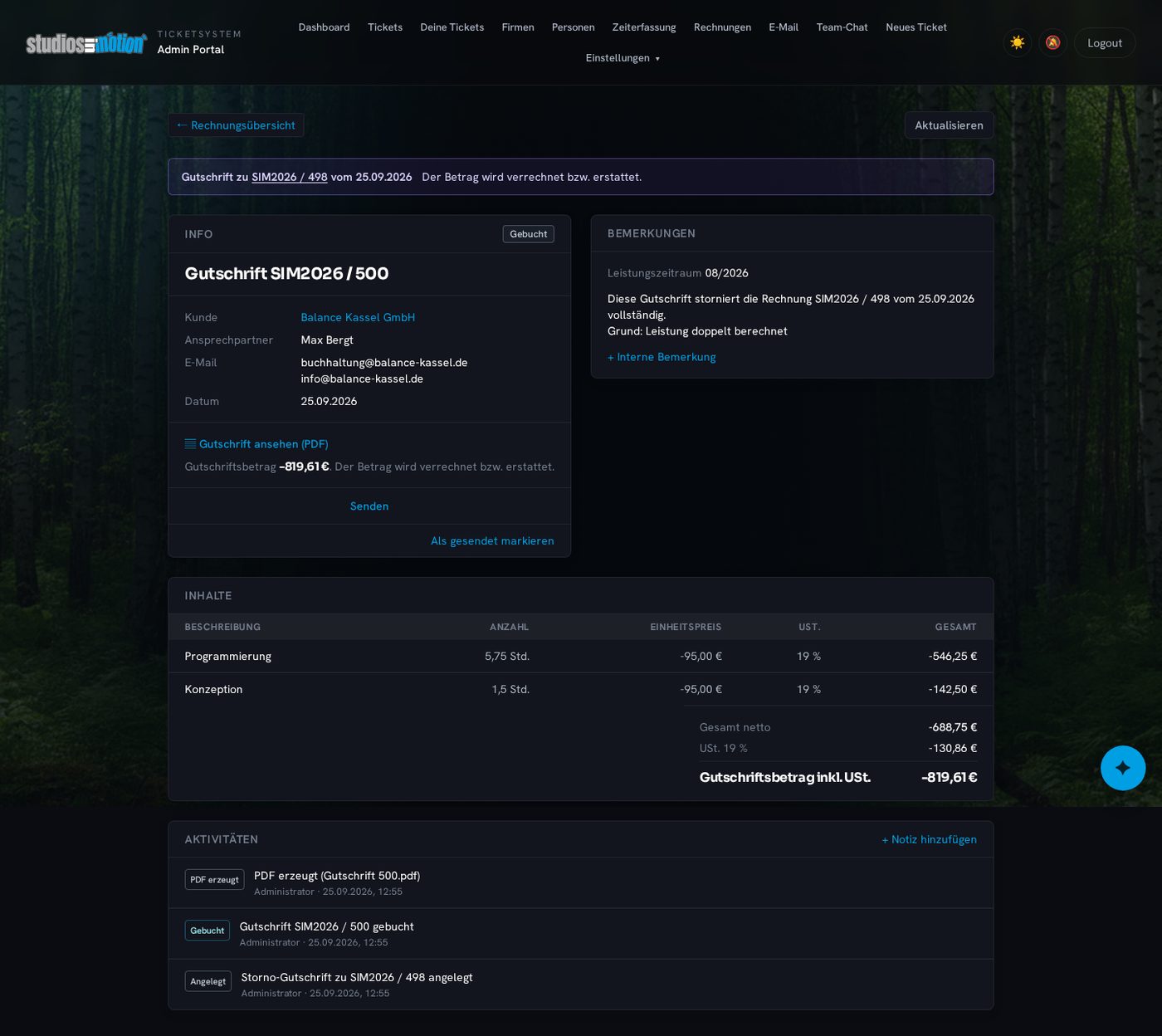Click the Programmierung row description

(228, 657)
